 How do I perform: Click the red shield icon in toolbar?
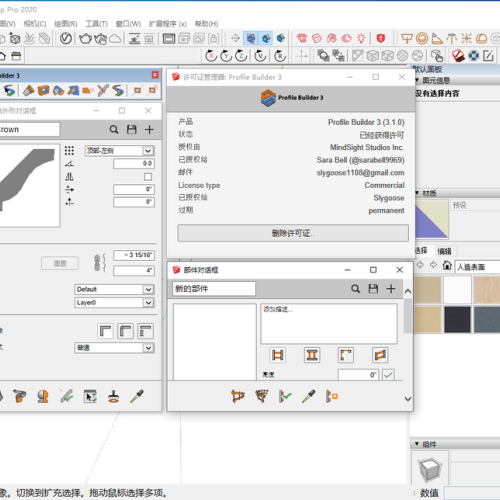pos(381,38)
